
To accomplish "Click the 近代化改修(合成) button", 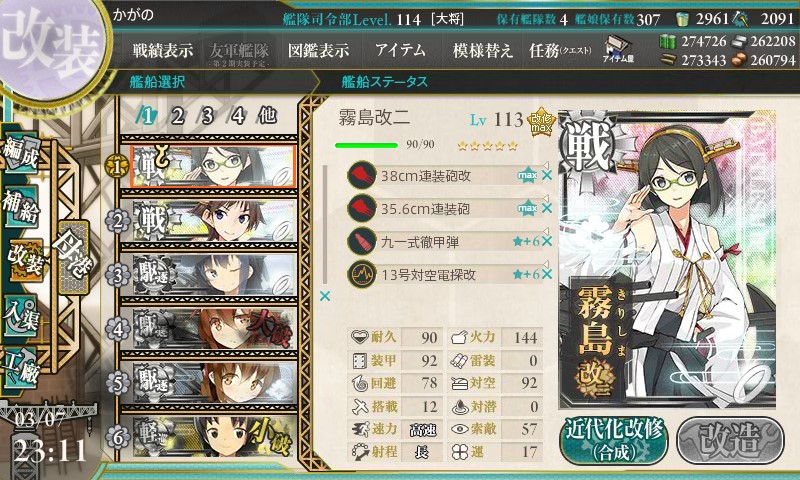I will [x=614, y=441].
